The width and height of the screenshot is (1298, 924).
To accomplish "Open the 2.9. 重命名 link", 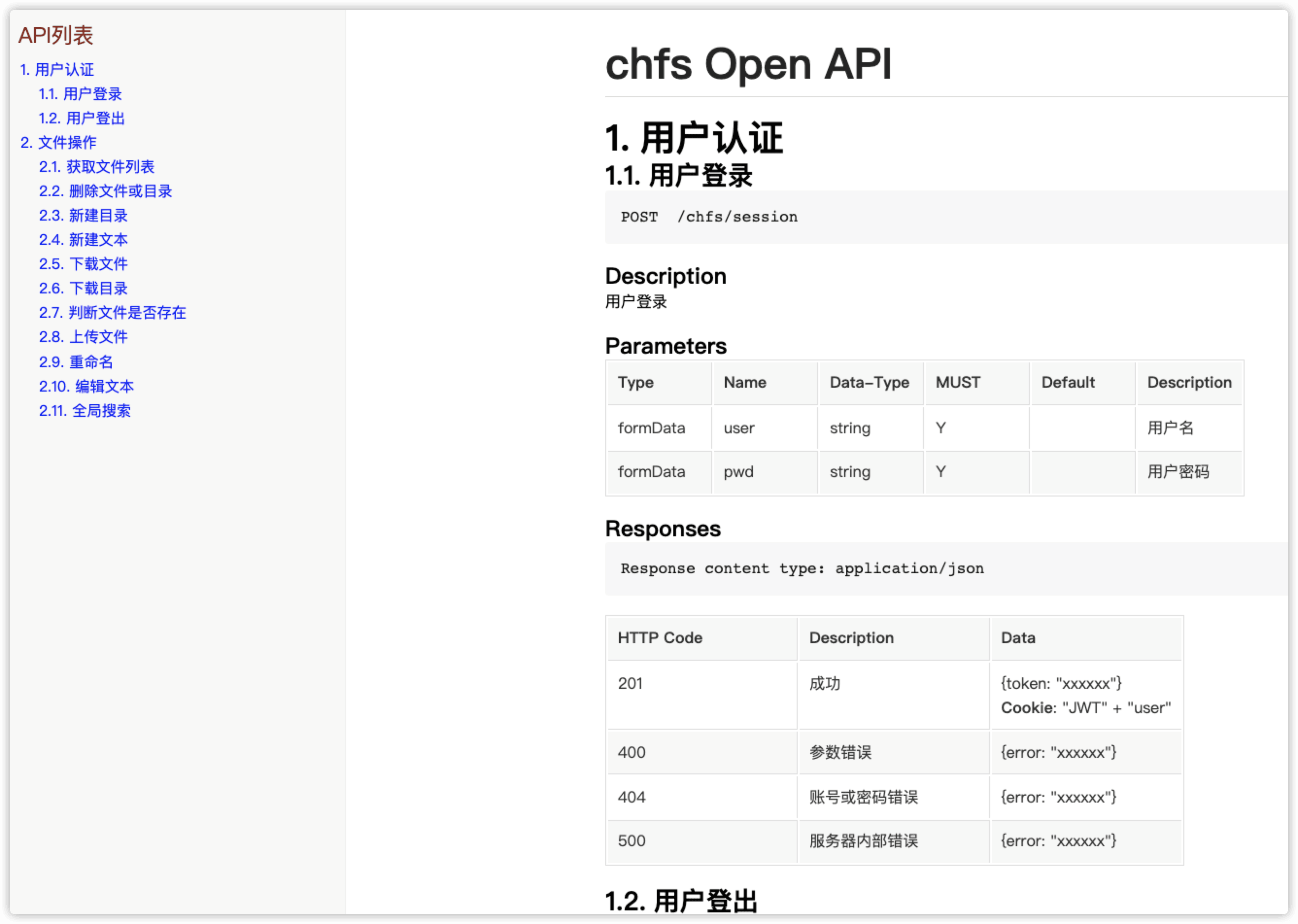I will (76, 362).
